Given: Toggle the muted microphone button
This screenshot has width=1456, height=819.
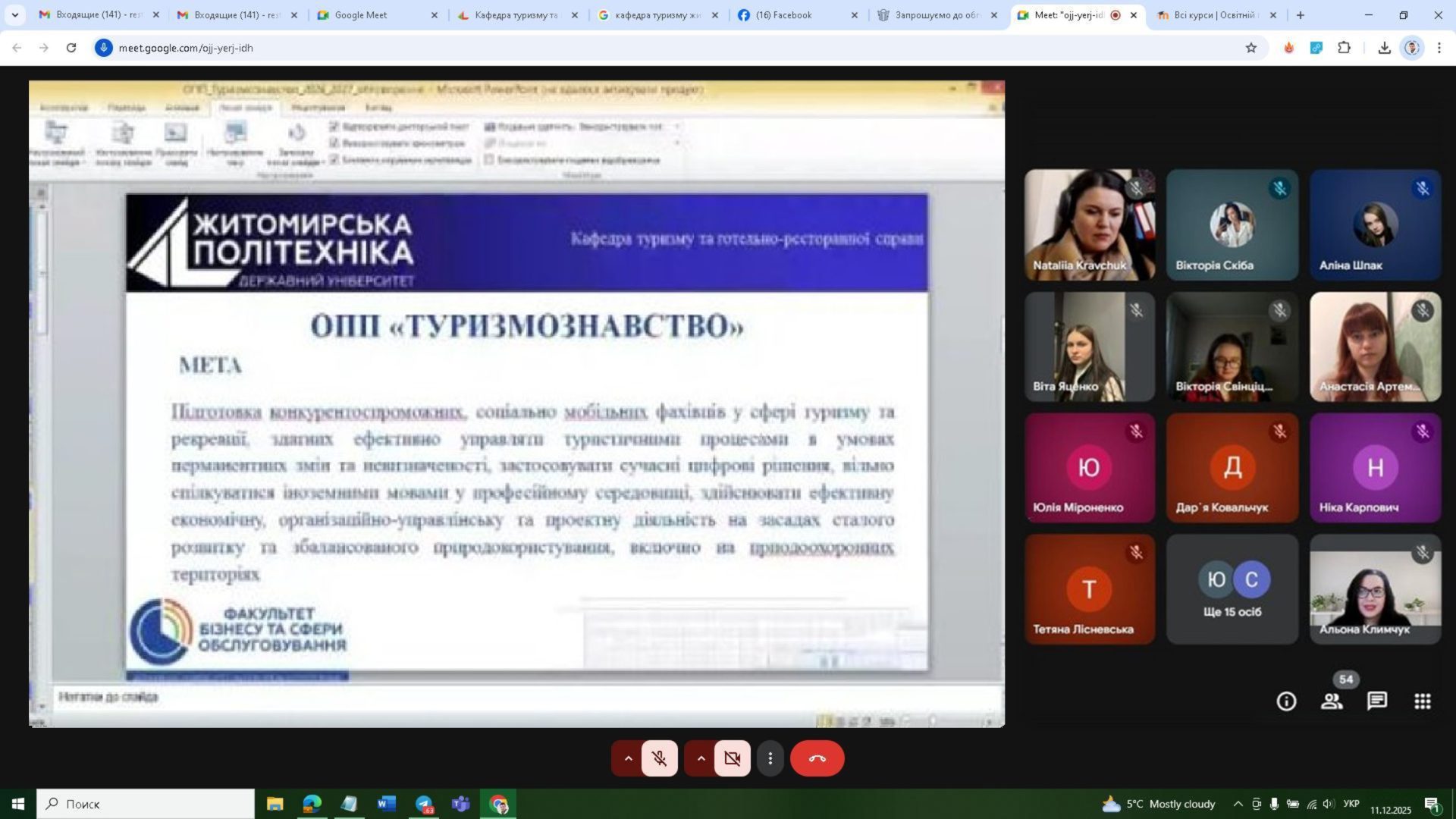Looking at the screenshot, I should [659, 758].
